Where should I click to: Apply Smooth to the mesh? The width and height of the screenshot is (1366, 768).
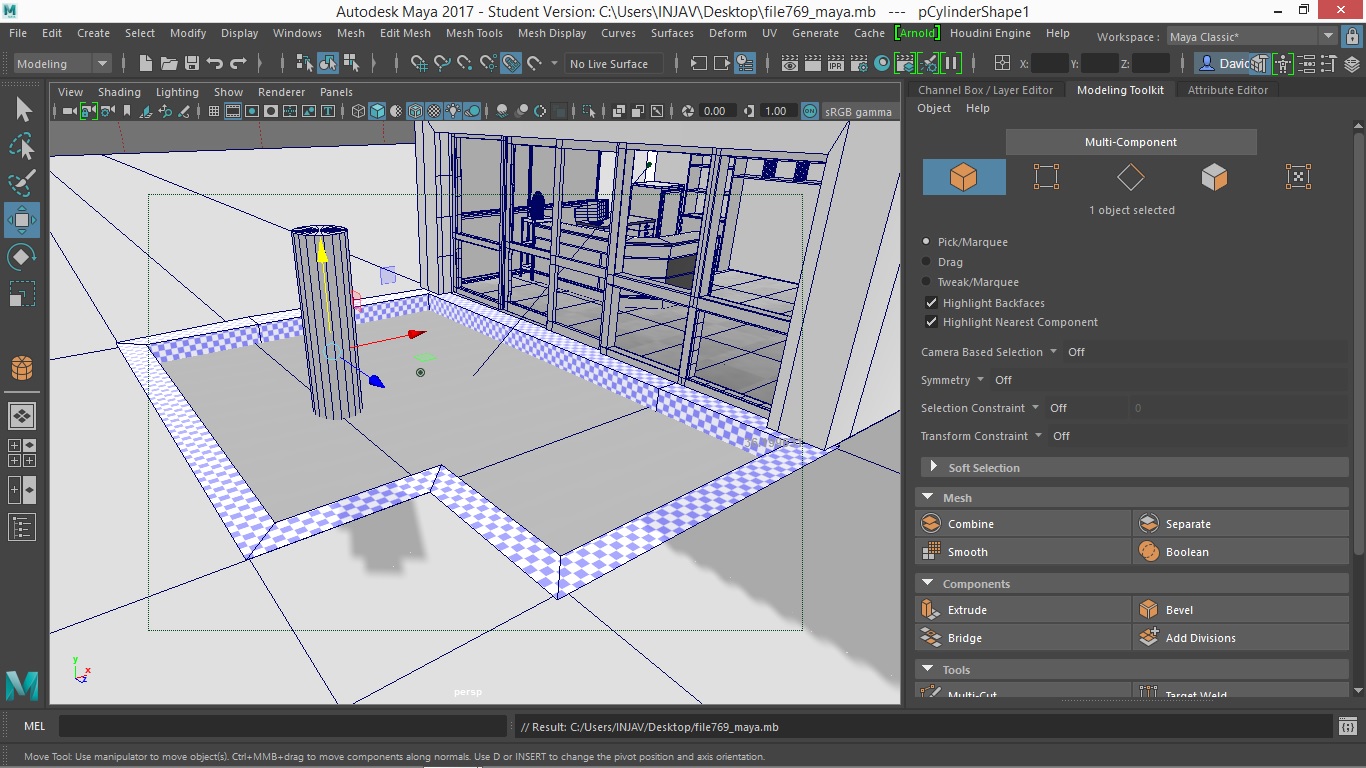click(1023, 552)
